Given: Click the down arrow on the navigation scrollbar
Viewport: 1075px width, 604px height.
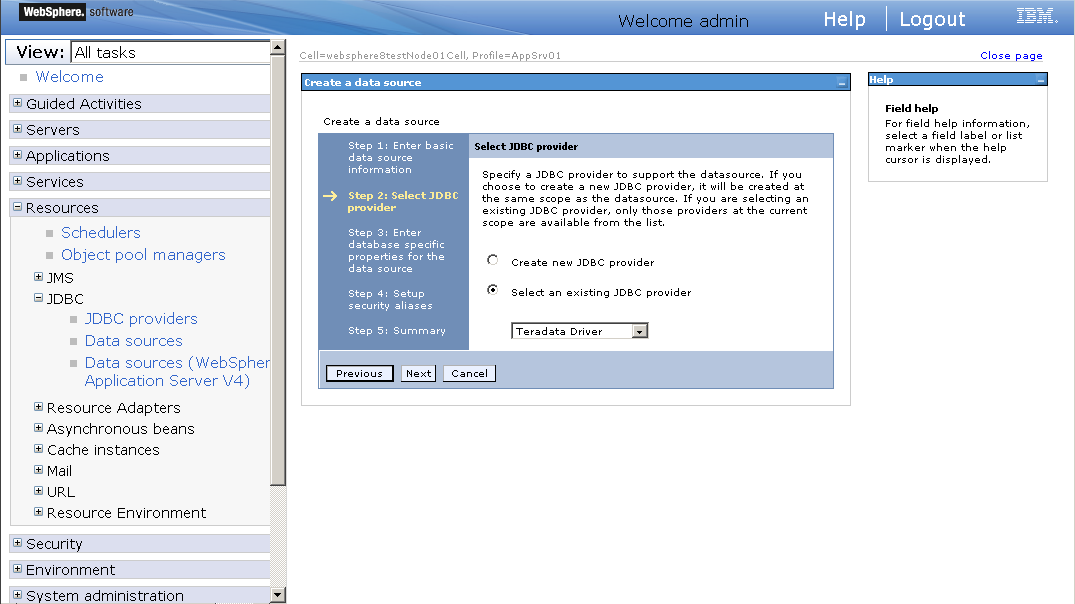Looking at the screenshot, I should (277, 593).
